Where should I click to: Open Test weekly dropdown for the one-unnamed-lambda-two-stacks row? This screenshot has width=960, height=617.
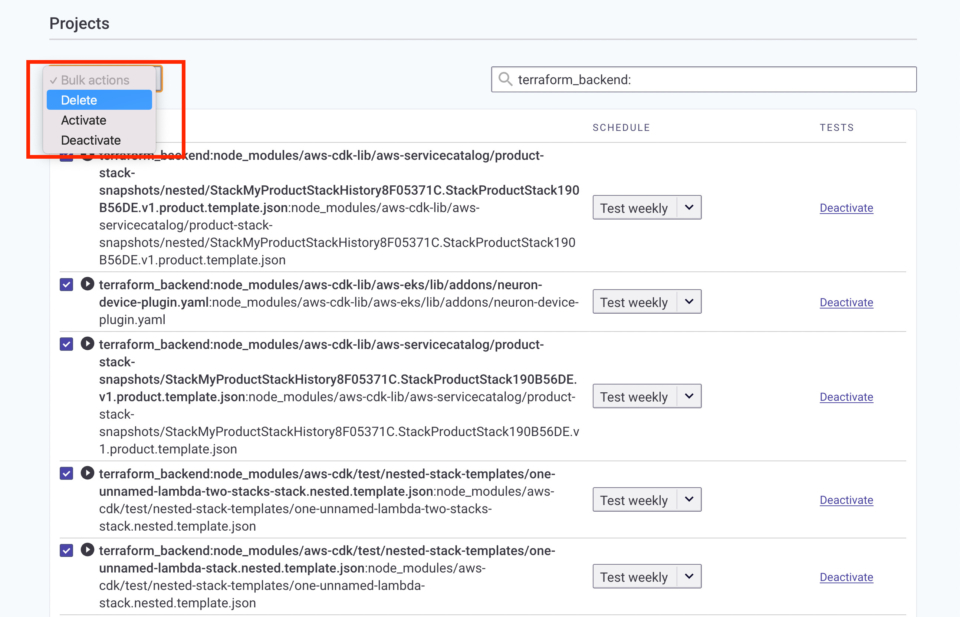tap(647, 500)
